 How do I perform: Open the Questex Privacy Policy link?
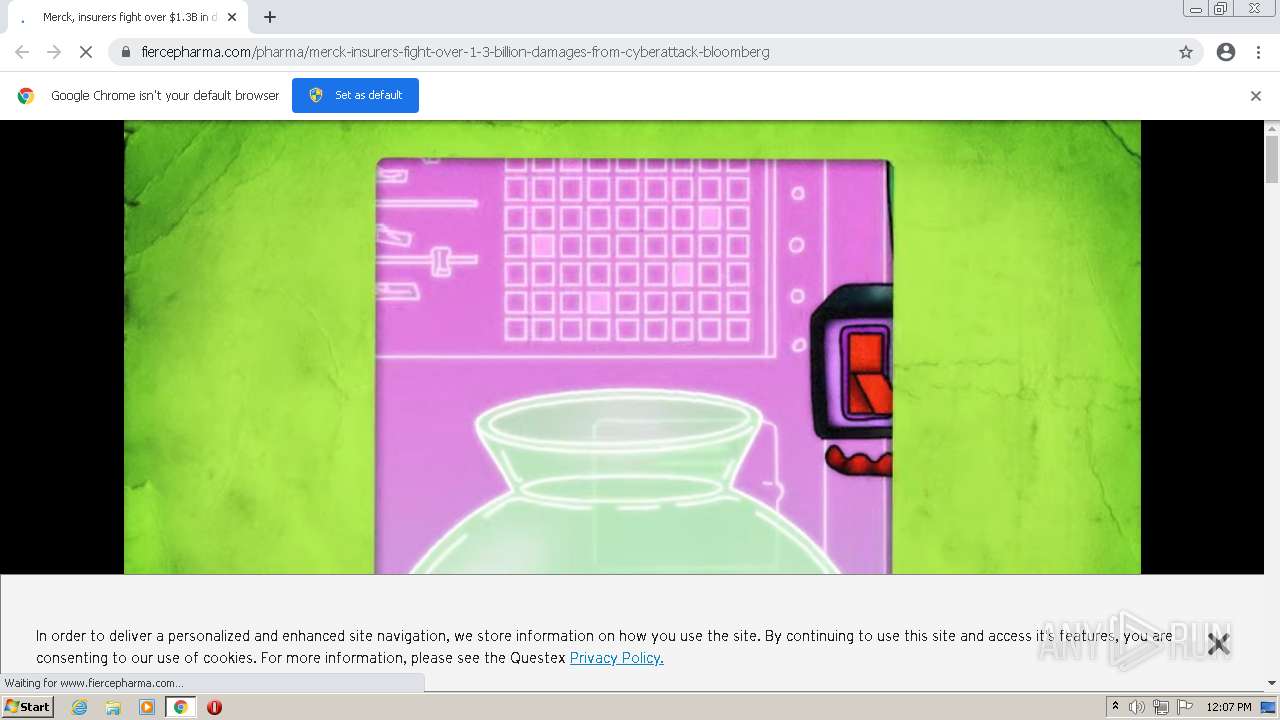pyautogui.click(x=616, y=658)
